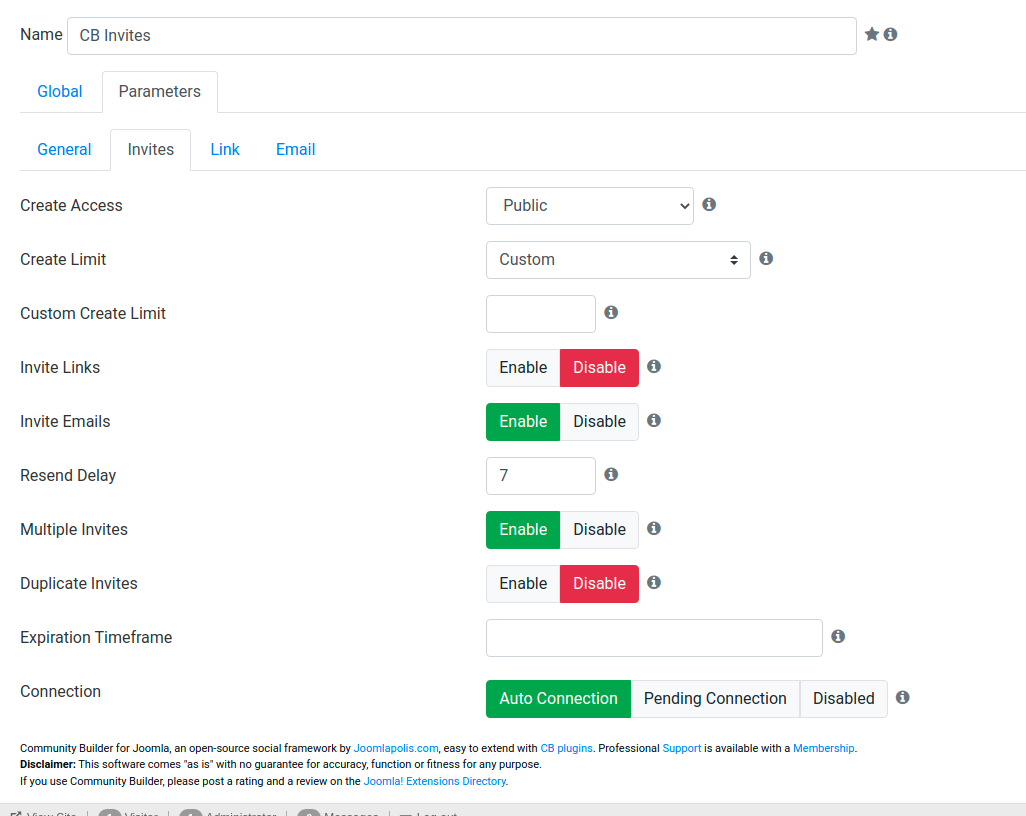1026x816 pixels.
Task: Click the 'Create Access' label
Action: click(71, 205)
